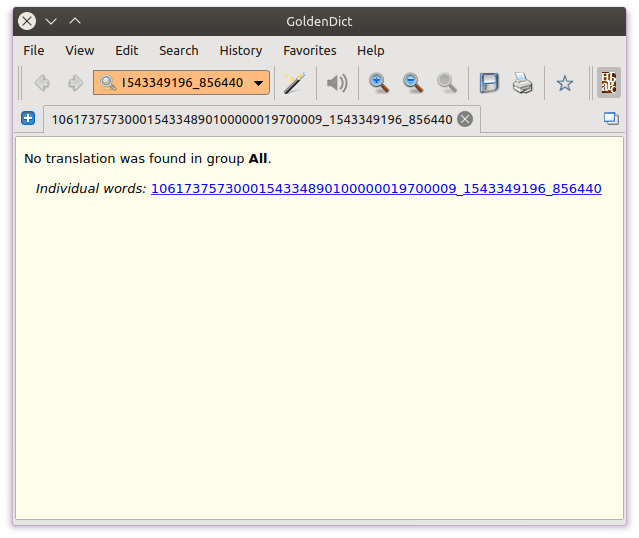639x538 pixels.
Task: Open the History menu
Action: (241, 50)
